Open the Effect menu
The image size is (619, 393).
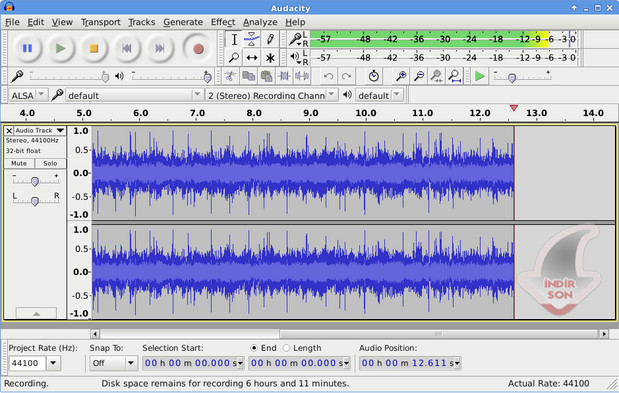(223, 22)
